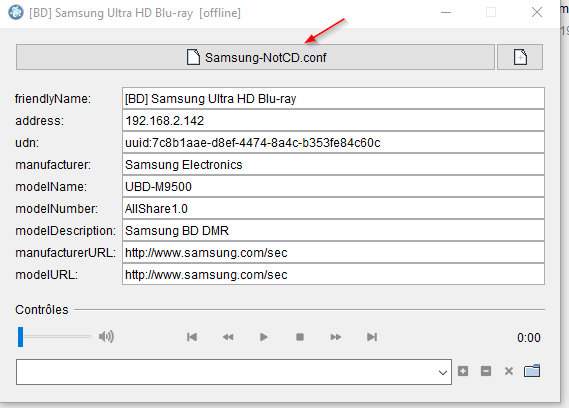The image size is (569, 408).
Task: Click the manufacturer field Samsung Electronics
Action: (333, 164)
